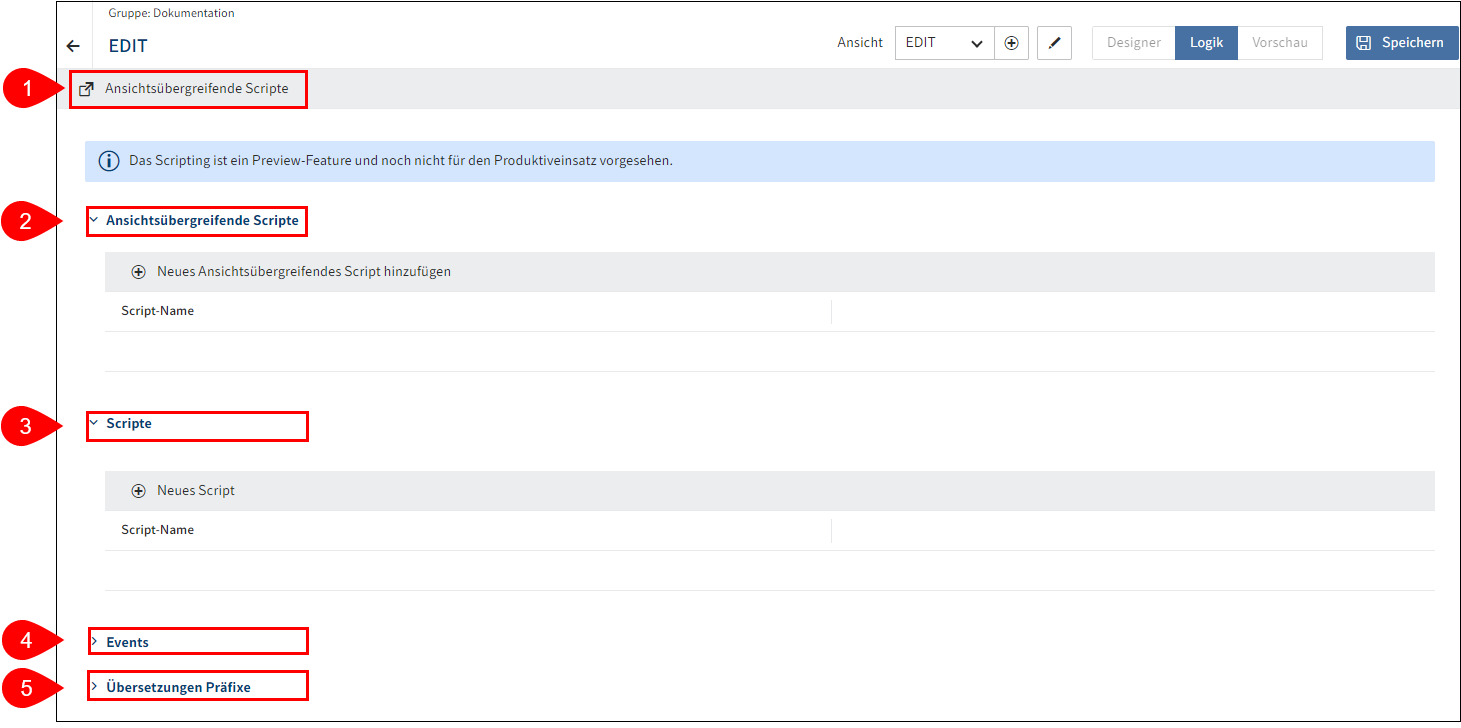The height and width of the screenshot is (728, 1461).
Task: Click the external link icon beside Ansichtsübergreifende Scripte
Action: [x=86, y=89]
